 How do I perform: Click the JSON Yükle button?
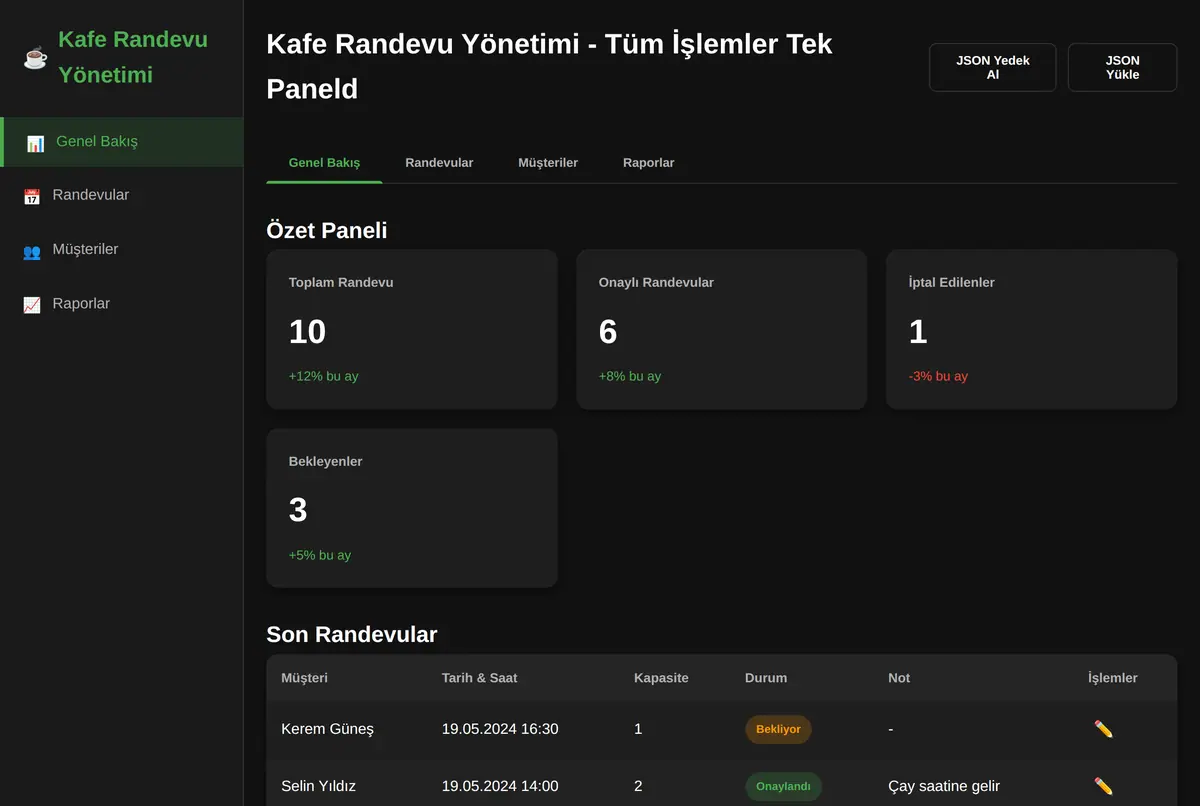click(x=1122, y=67)
